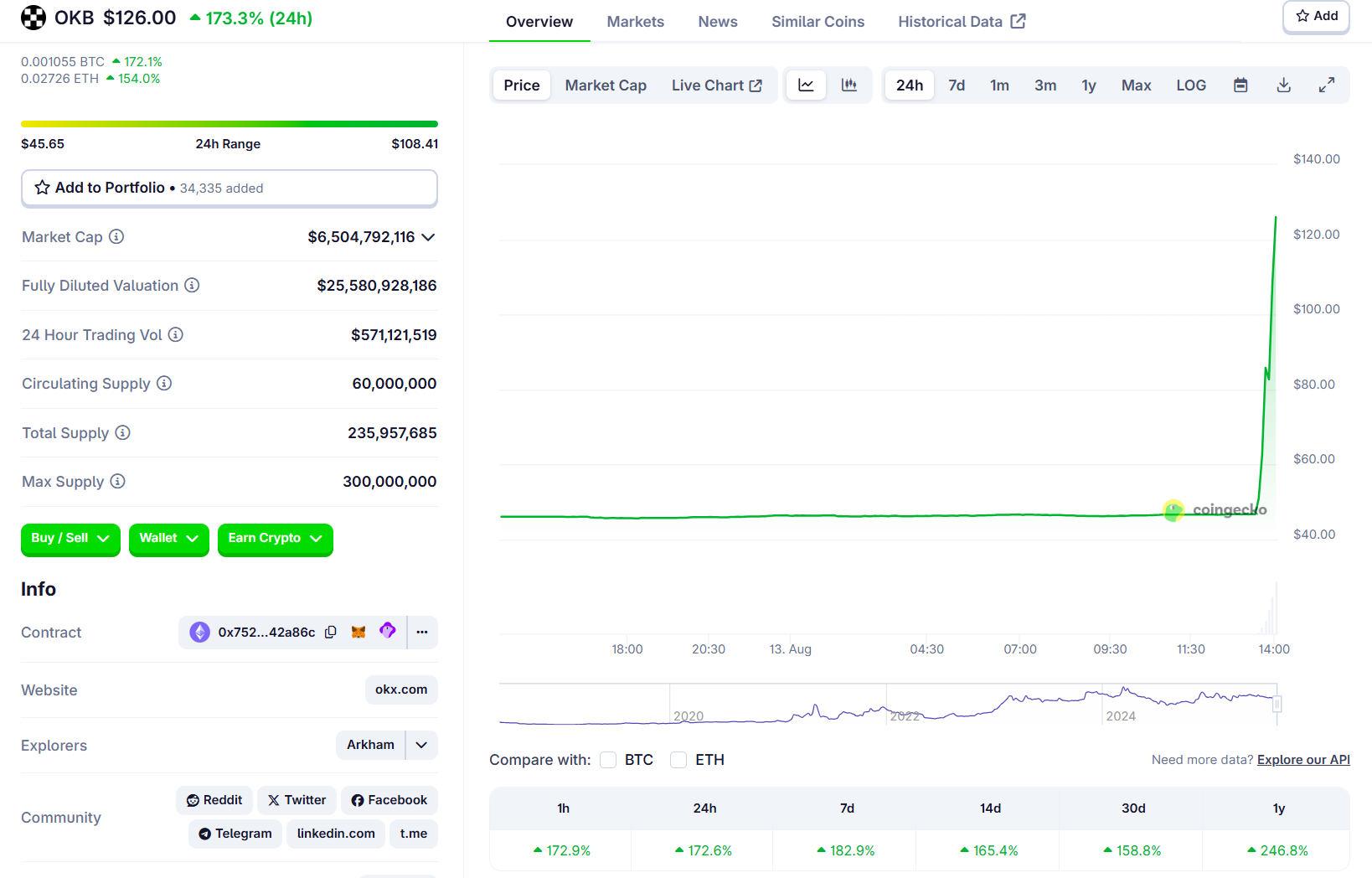This screenshot has height=878, width=1372.
Task: Click the line chart view icon
Action: coord(806,85)
